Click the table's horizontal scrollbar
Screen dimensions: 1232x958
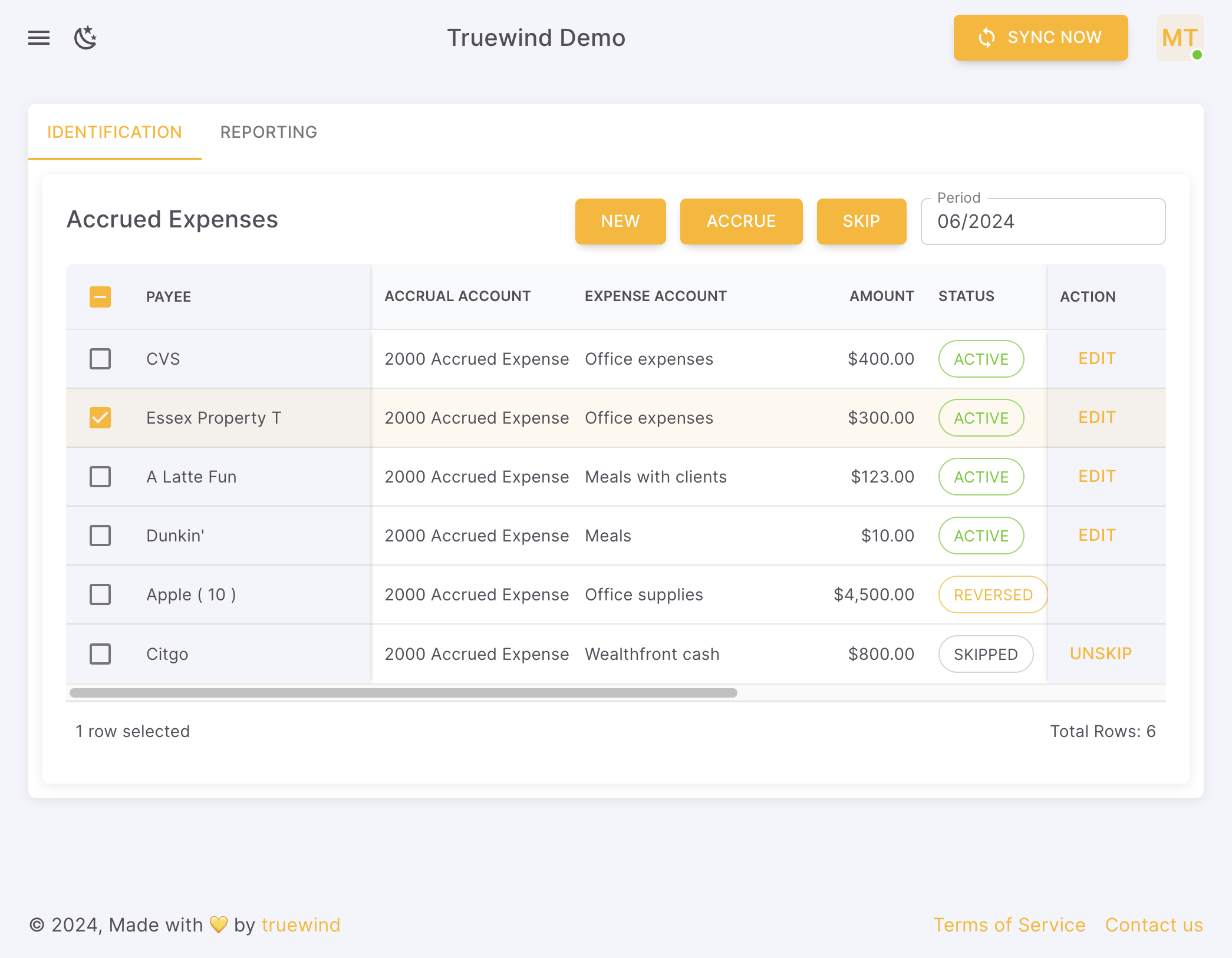pos(403,693)
